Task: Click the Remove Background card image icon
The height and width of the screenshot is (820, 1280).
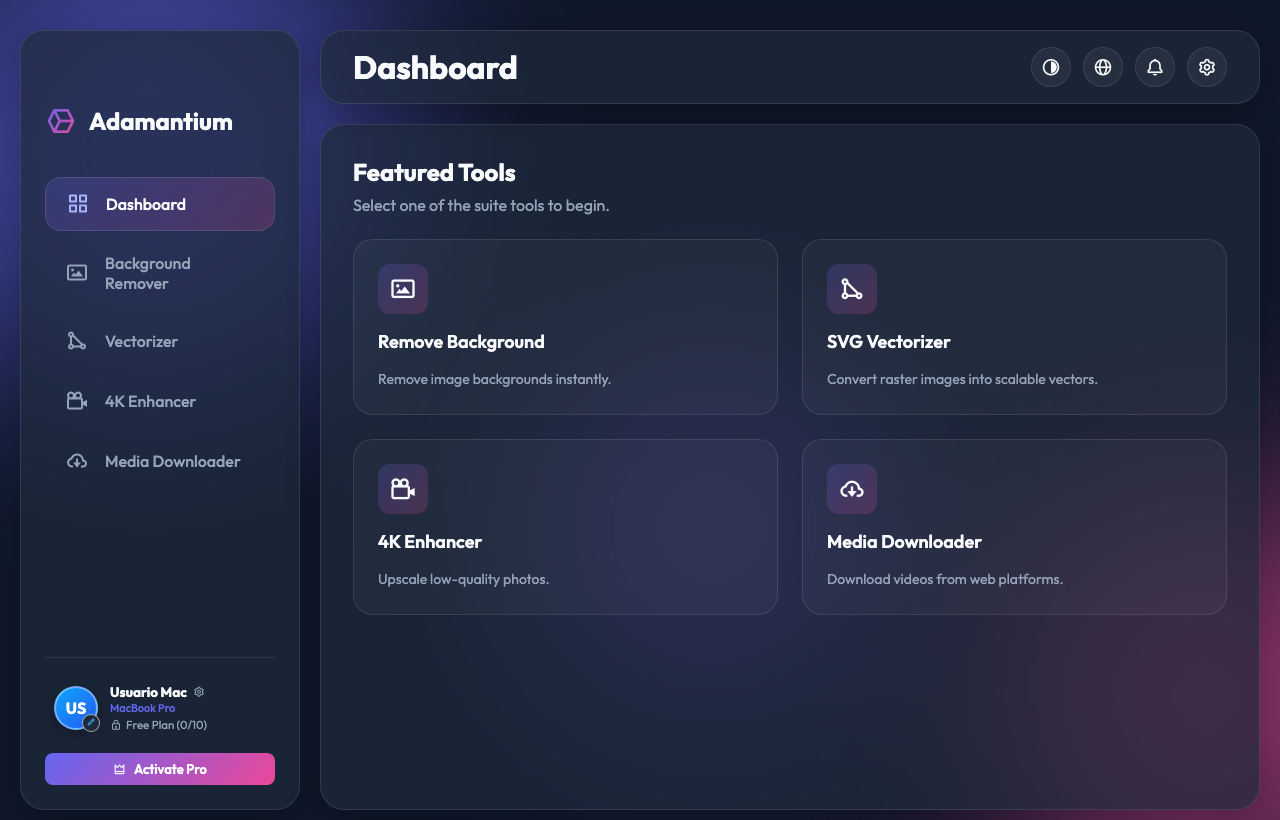Action: click(x=403, y=289)
